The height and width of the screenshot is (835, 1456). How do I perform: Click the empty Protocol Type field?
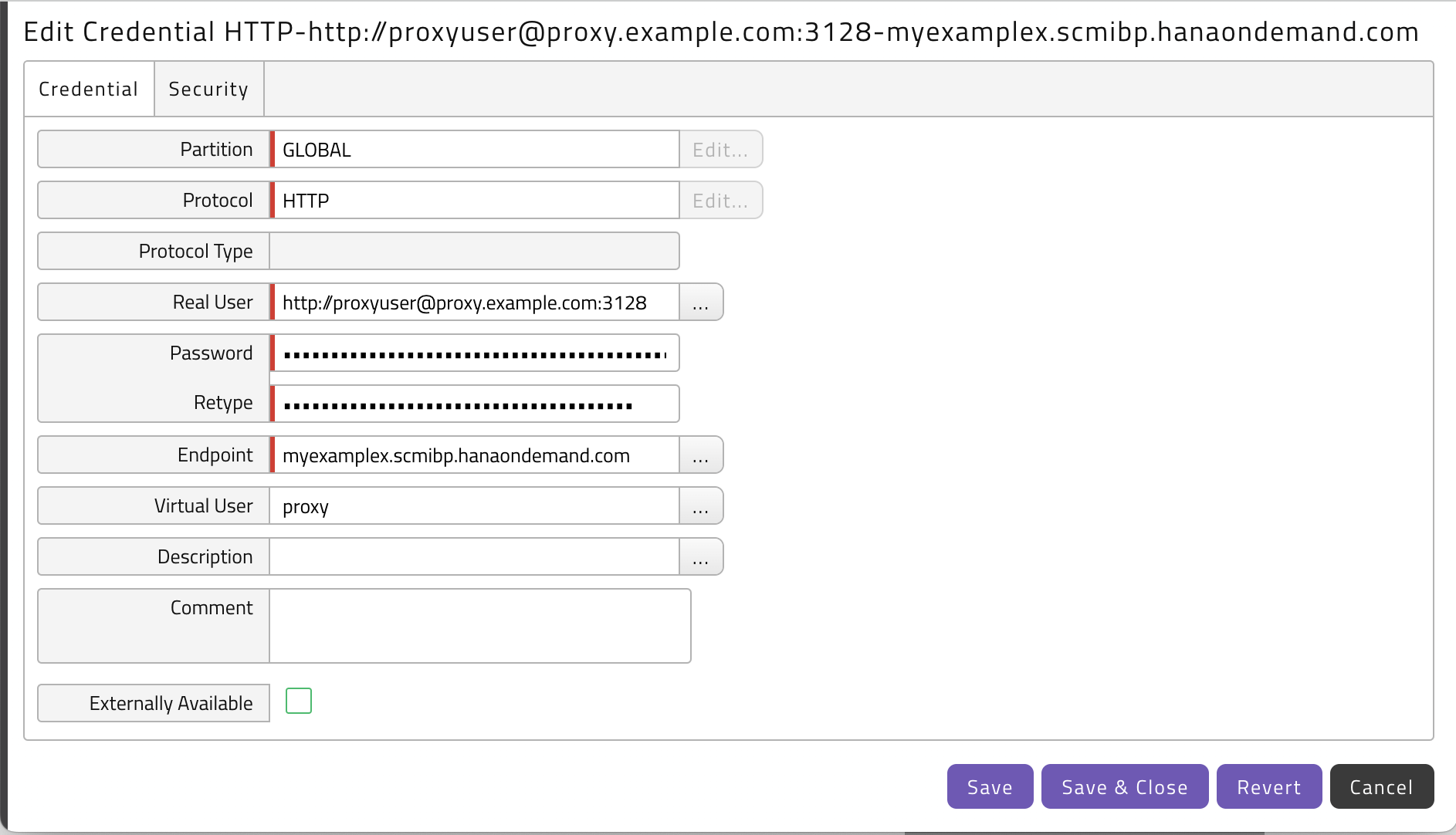tap(475, 251)
